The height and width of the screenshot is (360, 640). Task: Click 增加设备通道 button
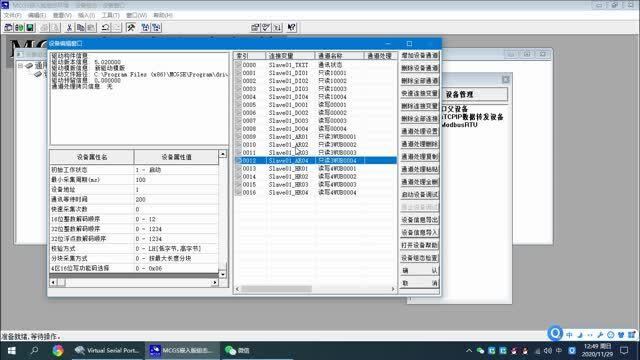pos(420,55)
